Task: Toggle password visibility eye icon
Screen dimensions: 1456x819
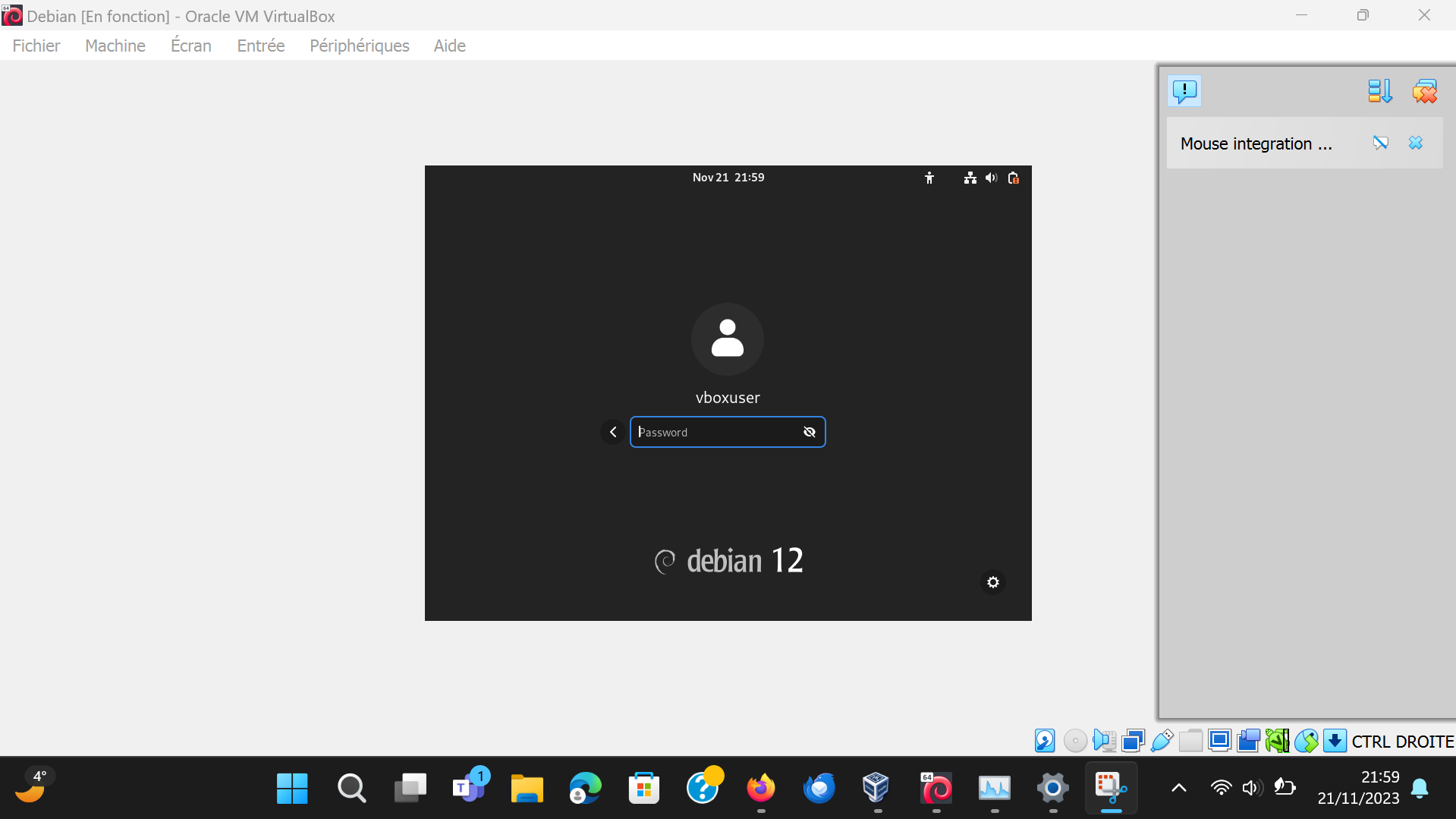Action: pyautogui.click(x=810, y=432)
